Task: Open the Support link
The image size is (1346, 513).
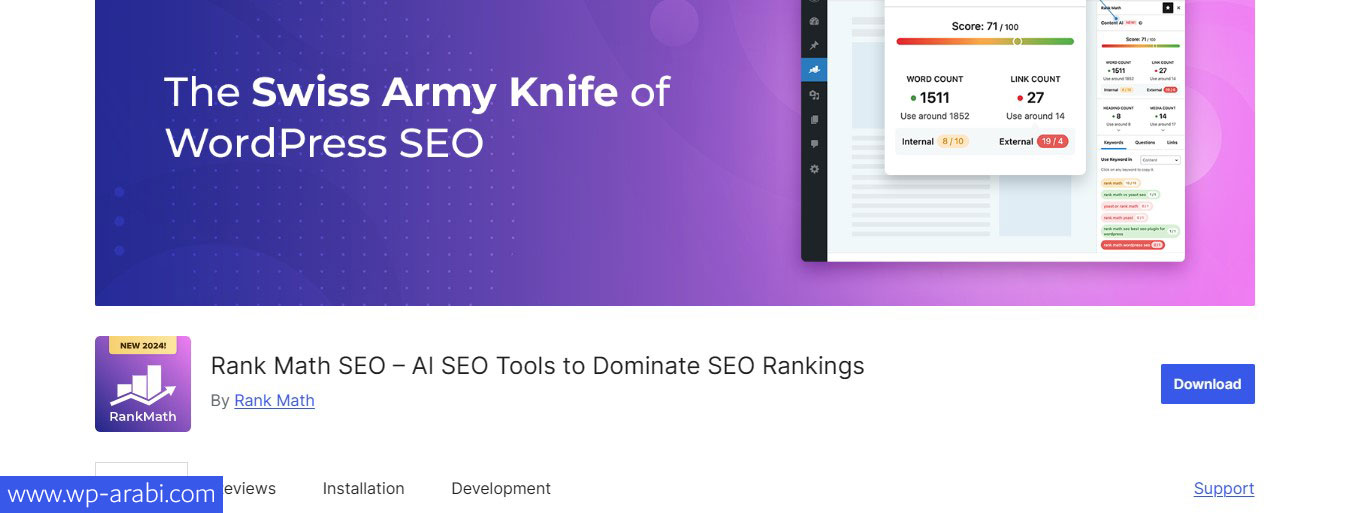Action: pos(1224,488)
